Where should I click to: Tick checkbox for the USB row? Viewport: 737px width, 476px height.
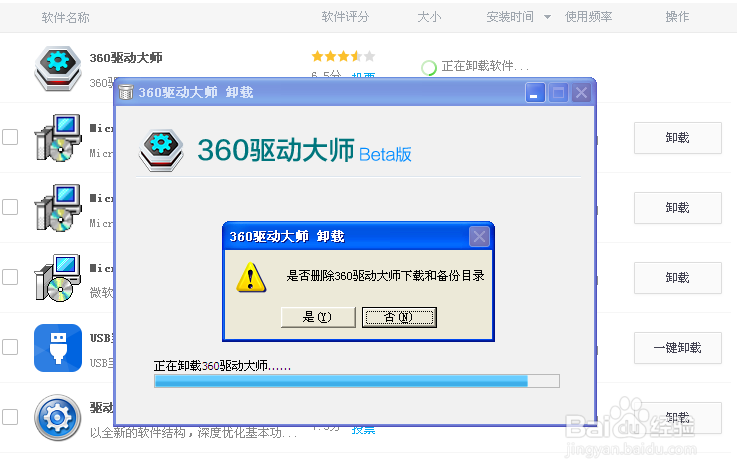coord(10,347)
